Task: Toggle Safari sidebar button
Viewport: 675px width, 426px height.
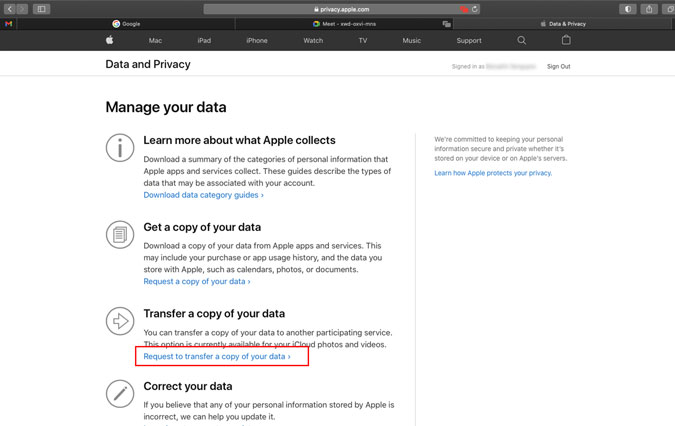Action: tap(41, 9)
